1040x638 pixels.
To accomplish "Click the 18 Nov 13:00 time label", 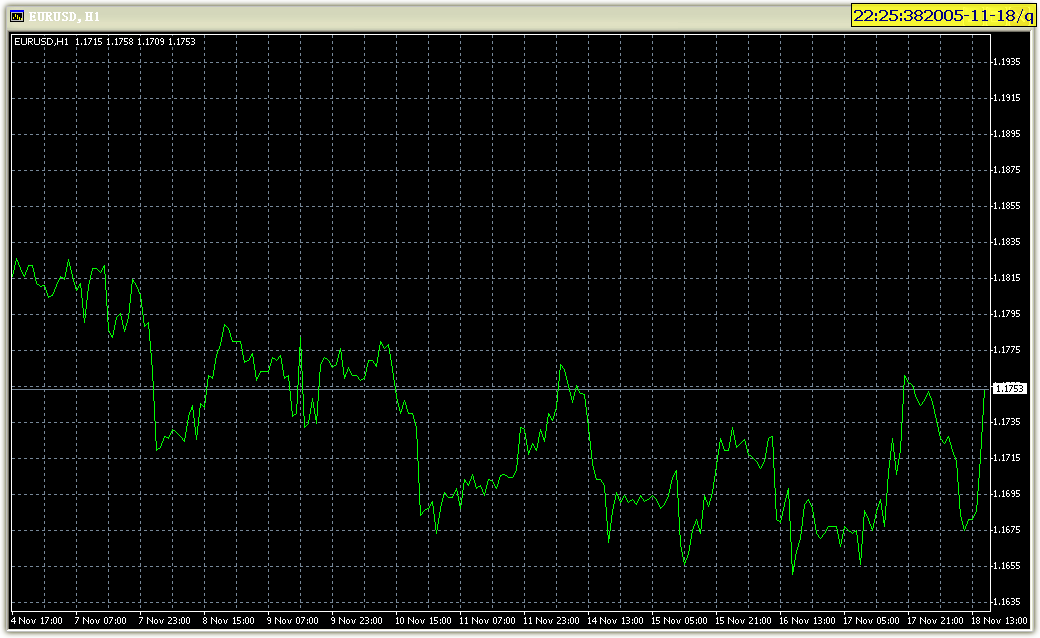I will pos(1000,621).
